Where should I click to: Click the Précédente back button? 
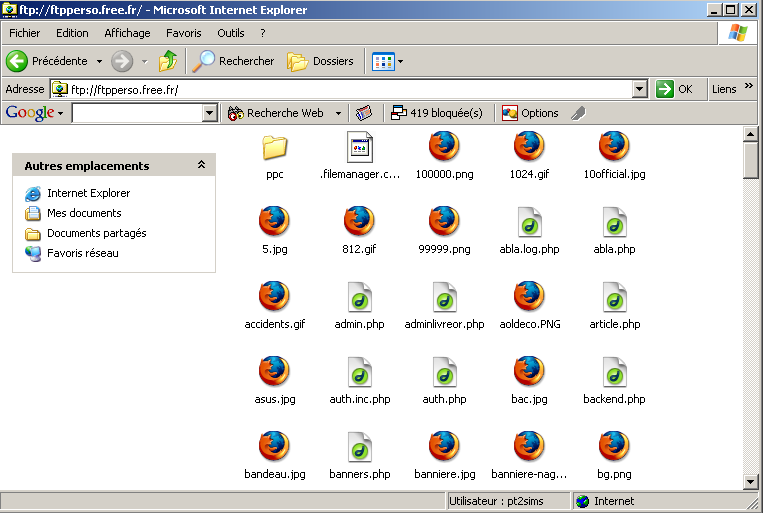coord(47,61)
